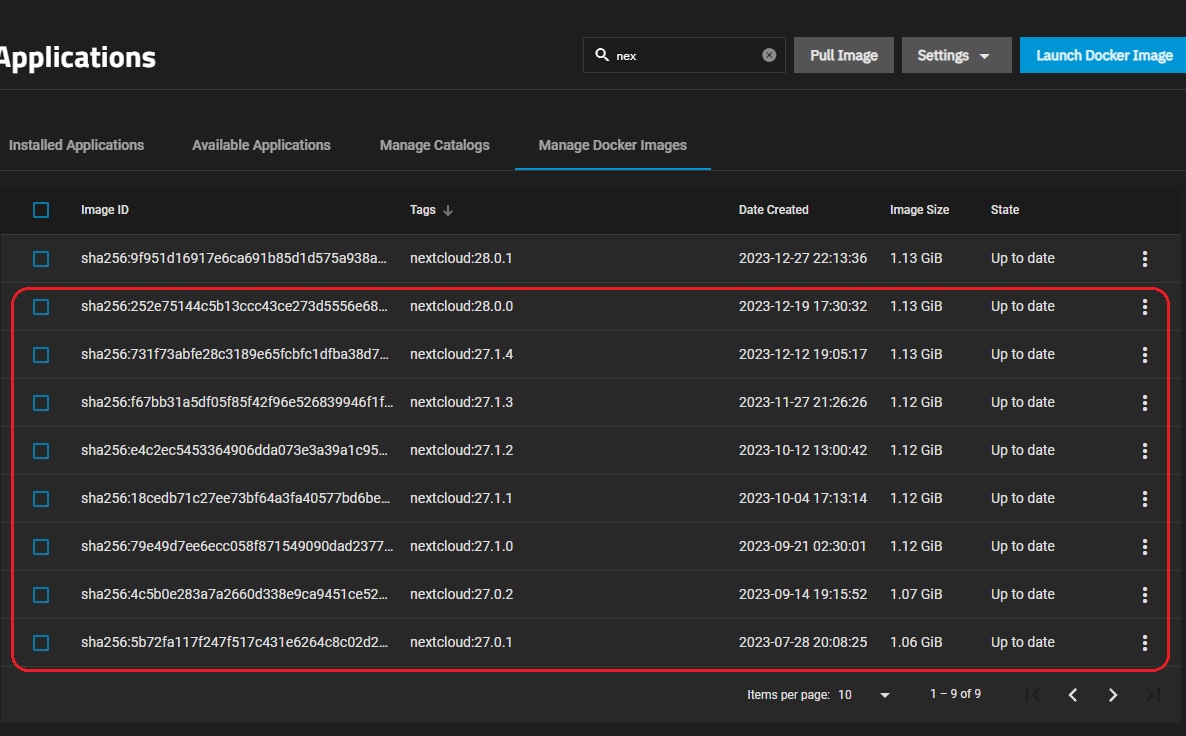Image resolution: width=1186 pixels, height=736 pixels.
Task: Click the 1 – 9 of 9 range label
Action: 955,694
